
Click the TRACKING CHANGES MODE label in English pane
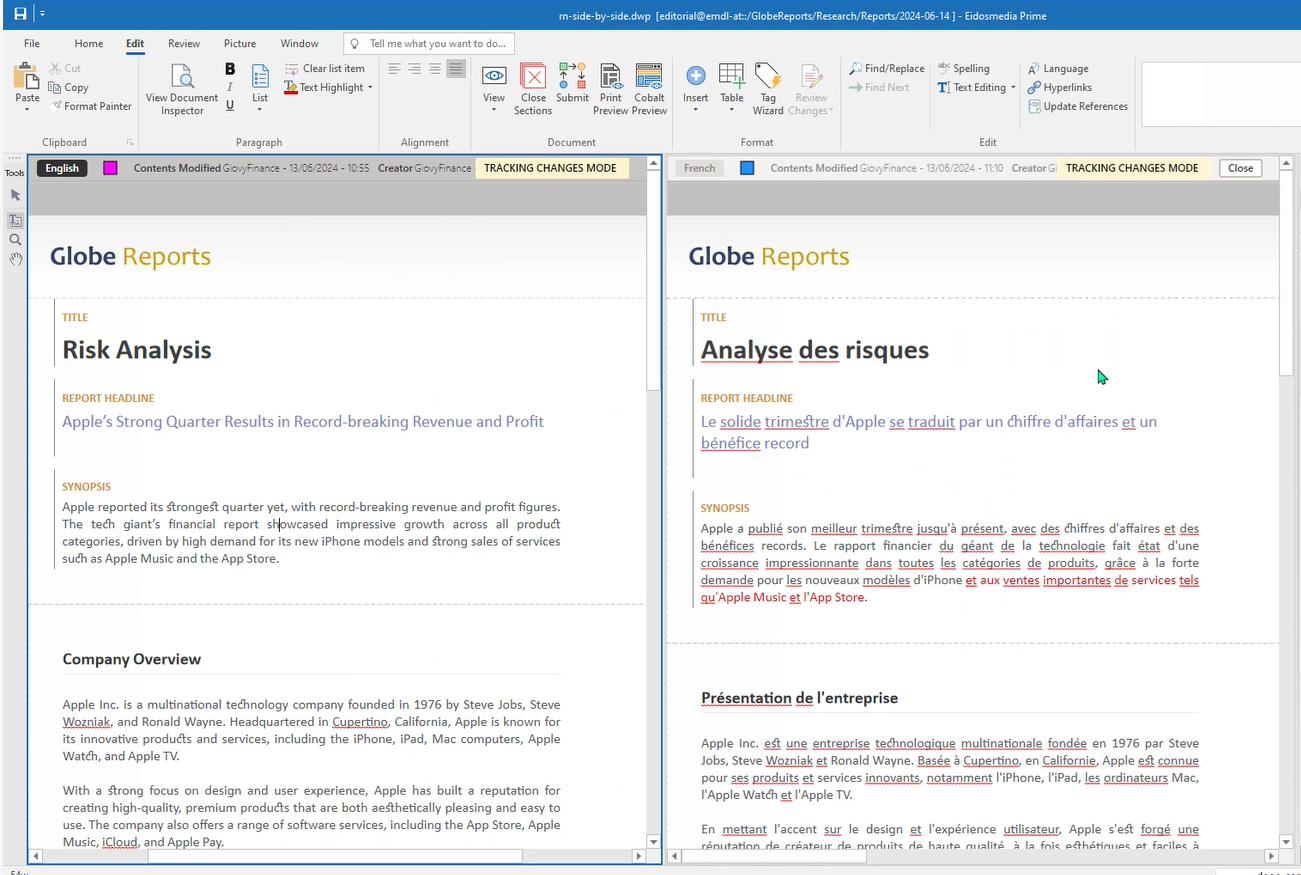550,168
